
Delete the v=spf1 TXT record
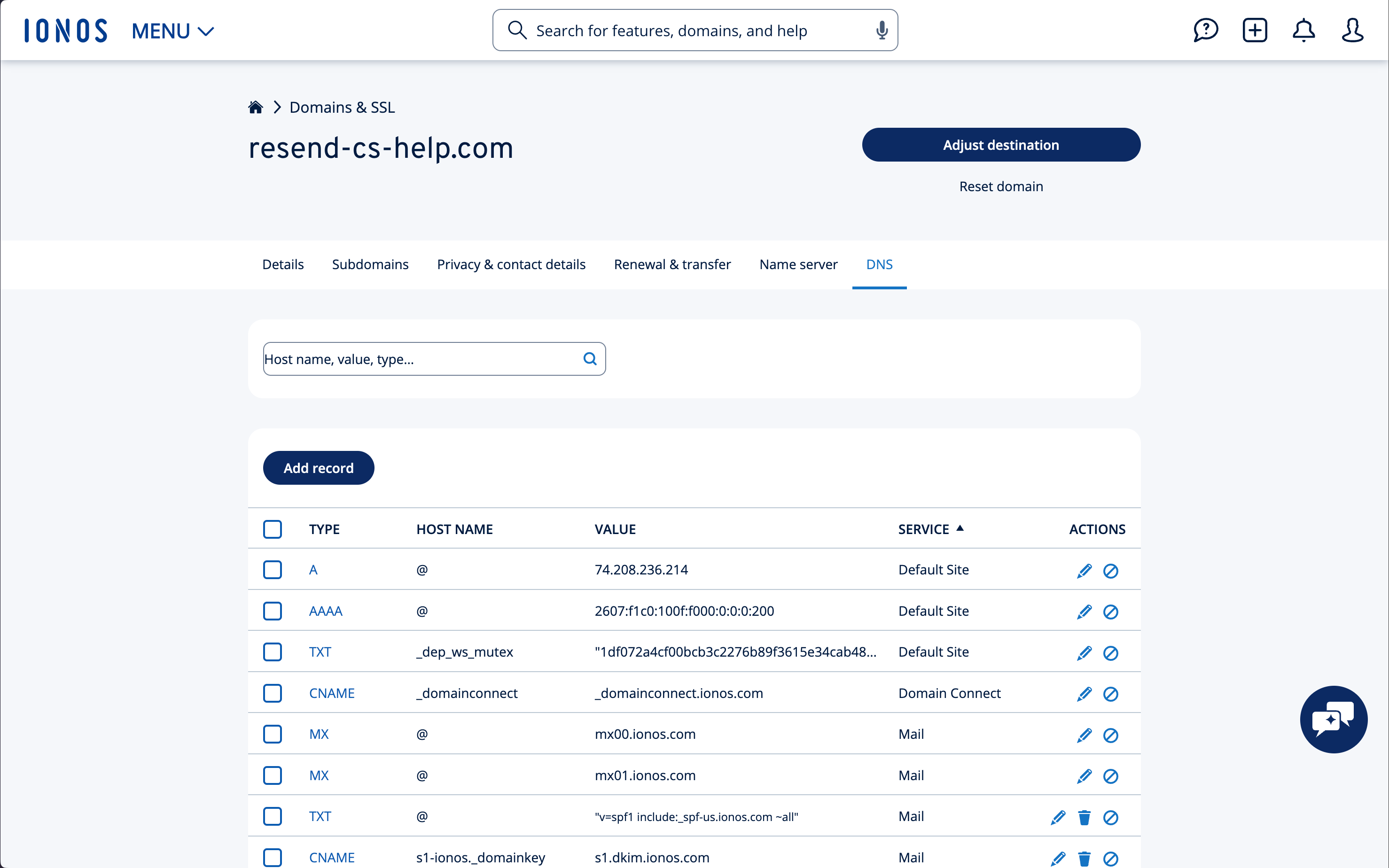(1084, 817)
